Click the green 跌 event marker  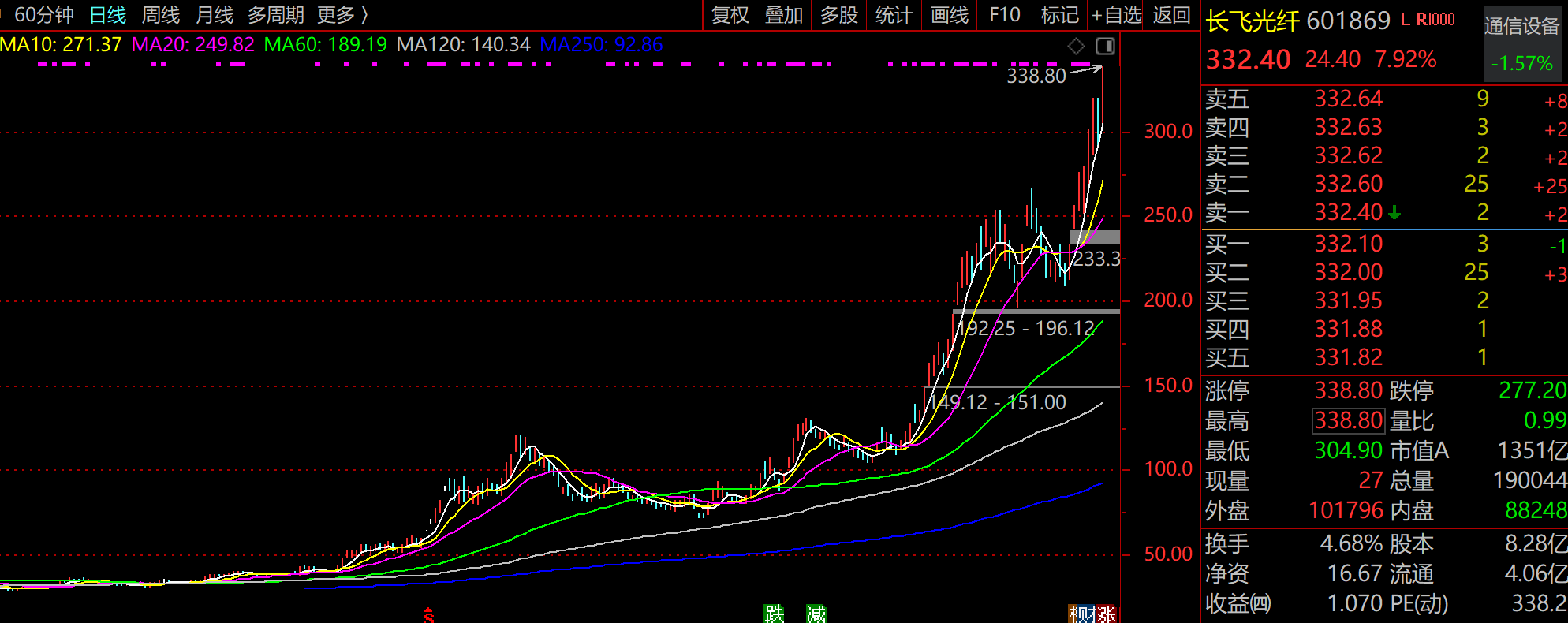coord(774,614)
